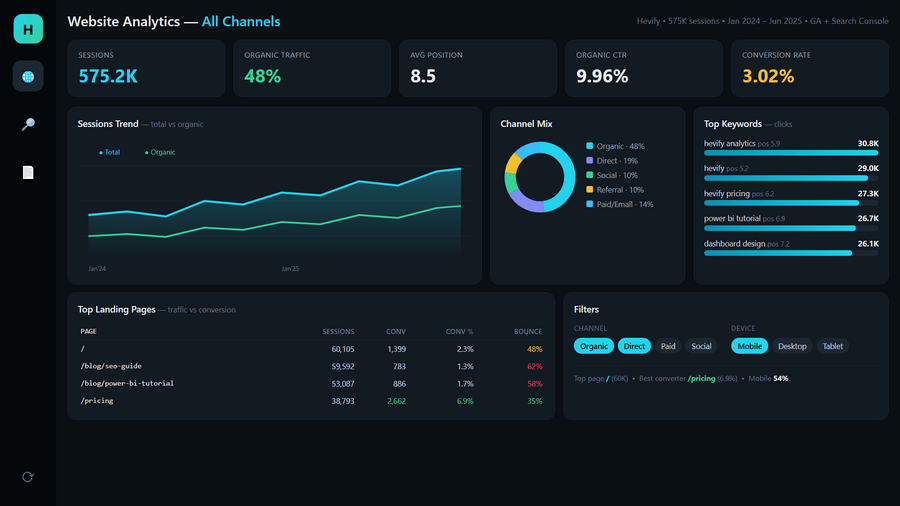
Task: Click the Paid/Email 14% channel mix swatch
Action: tap(589, 204)
